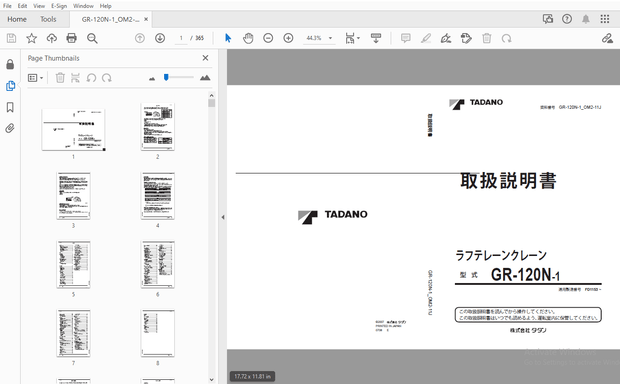620x384 pixels.
Task: Activate the hand pan tool
Action: pos(248,38)
